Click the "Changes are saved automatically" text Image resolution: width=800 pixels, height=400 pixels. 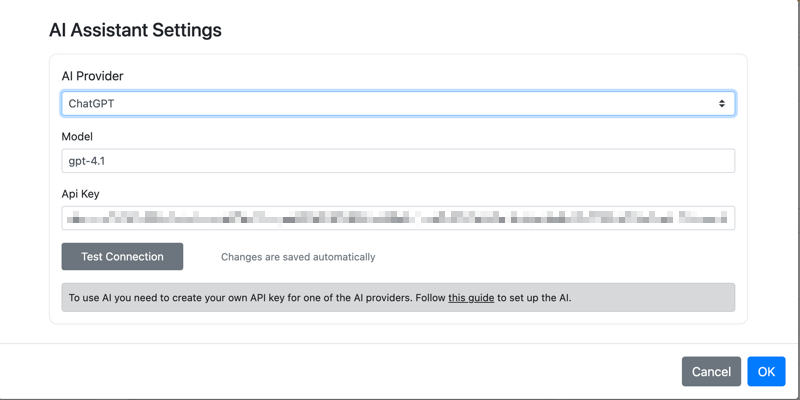(x=298, y=257)
